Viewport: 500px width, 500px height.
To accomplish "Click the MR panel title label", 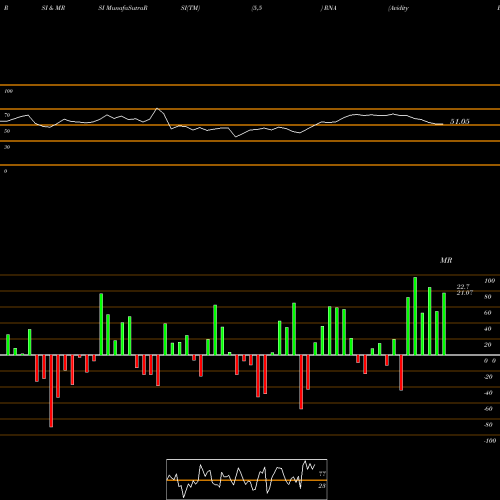I will coord(446,260).
